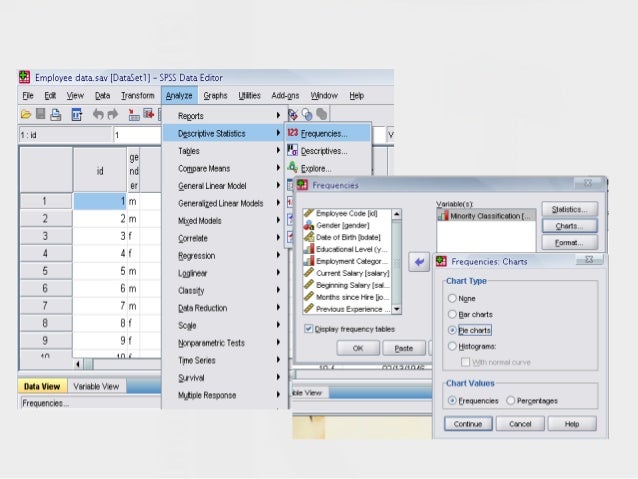Click the Previous Experience ruler icon
638x479 pixels.
tap(309, 309)
